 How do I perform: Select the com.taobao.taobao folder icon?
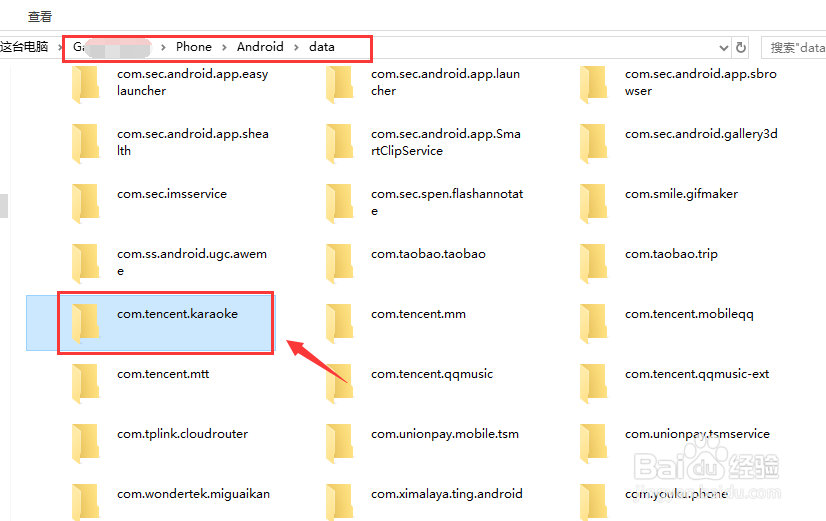[x=340, y=263]
